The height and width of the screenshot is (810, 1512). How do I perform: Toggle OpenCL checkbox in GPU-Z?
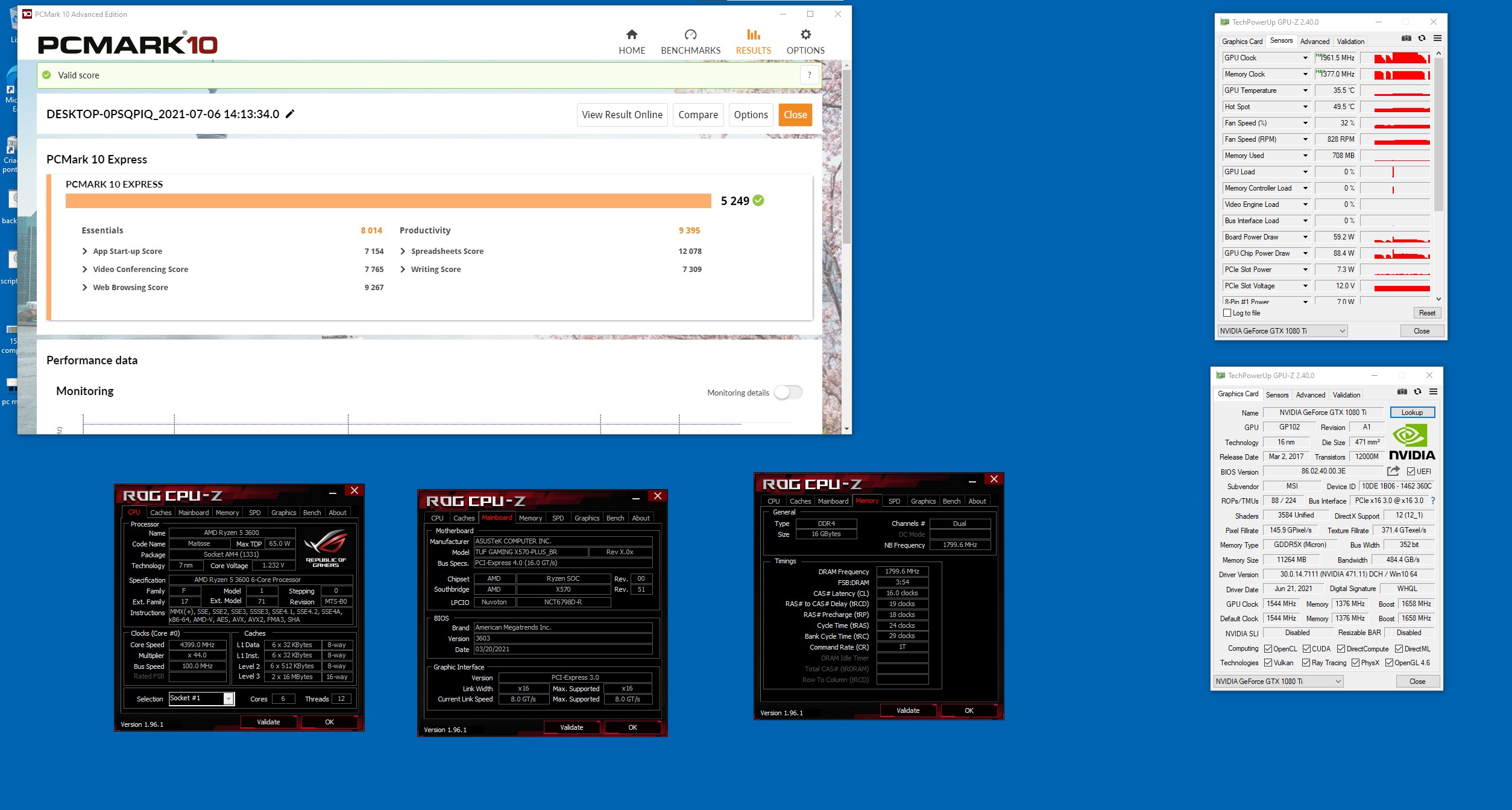1268,649
